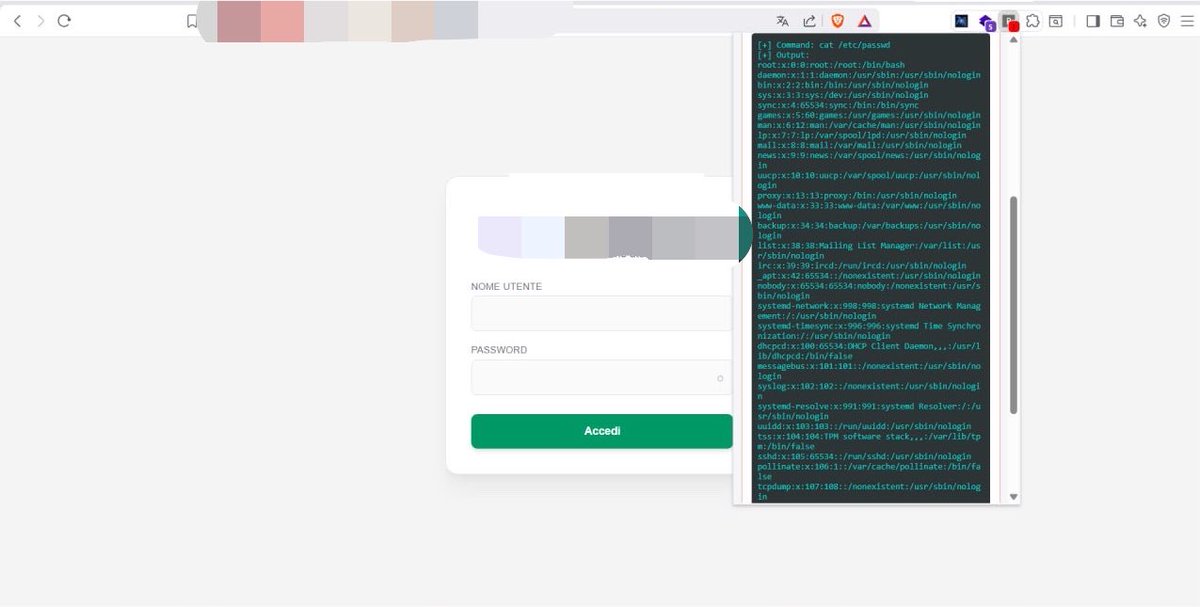The width and height of the screenshot is (1200, 607).
Task: Click the NOME UTENTE label
Action: [x=506, y=287]
